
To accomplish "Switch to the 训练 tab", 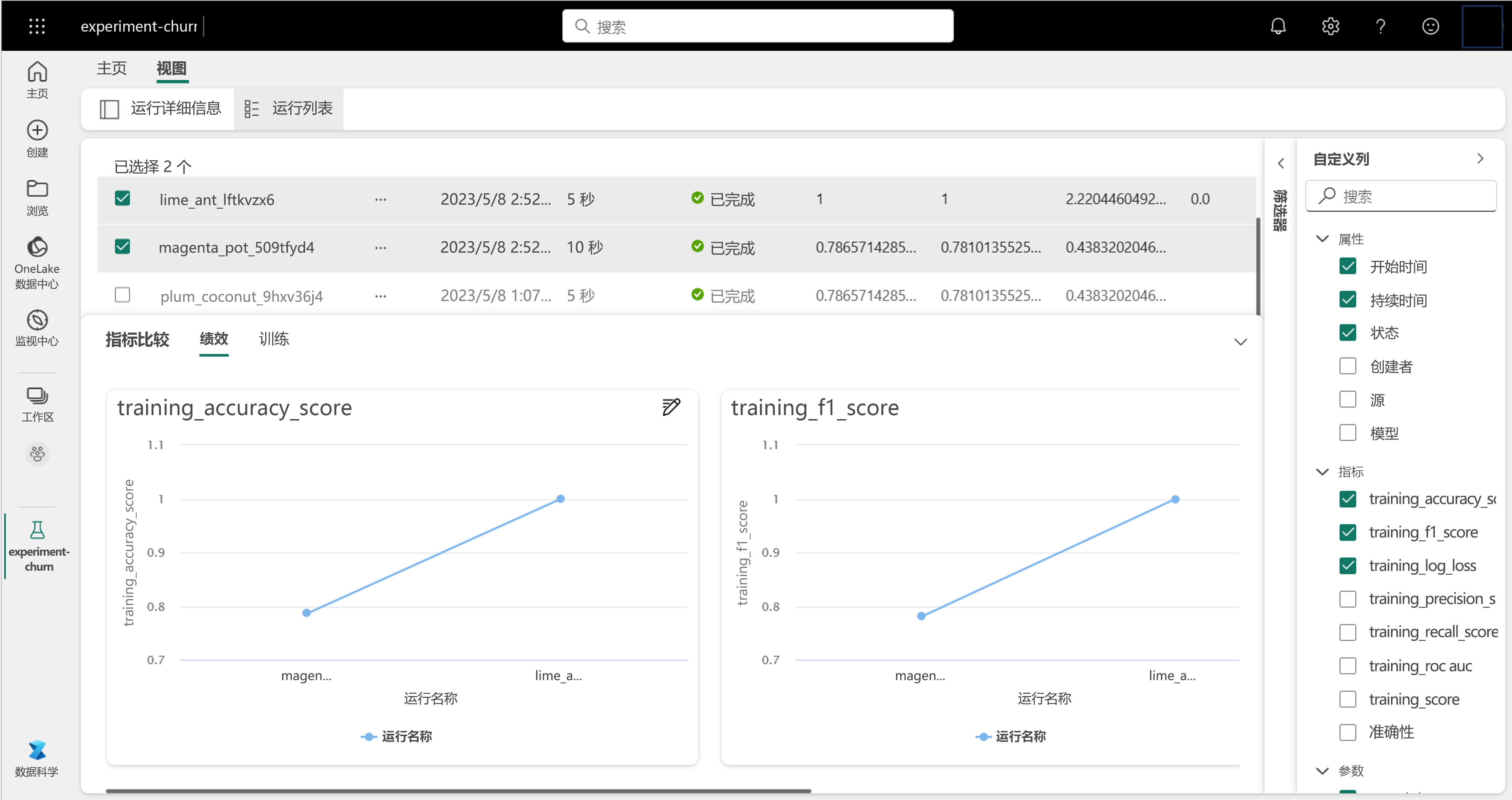I will coord(274,339).
